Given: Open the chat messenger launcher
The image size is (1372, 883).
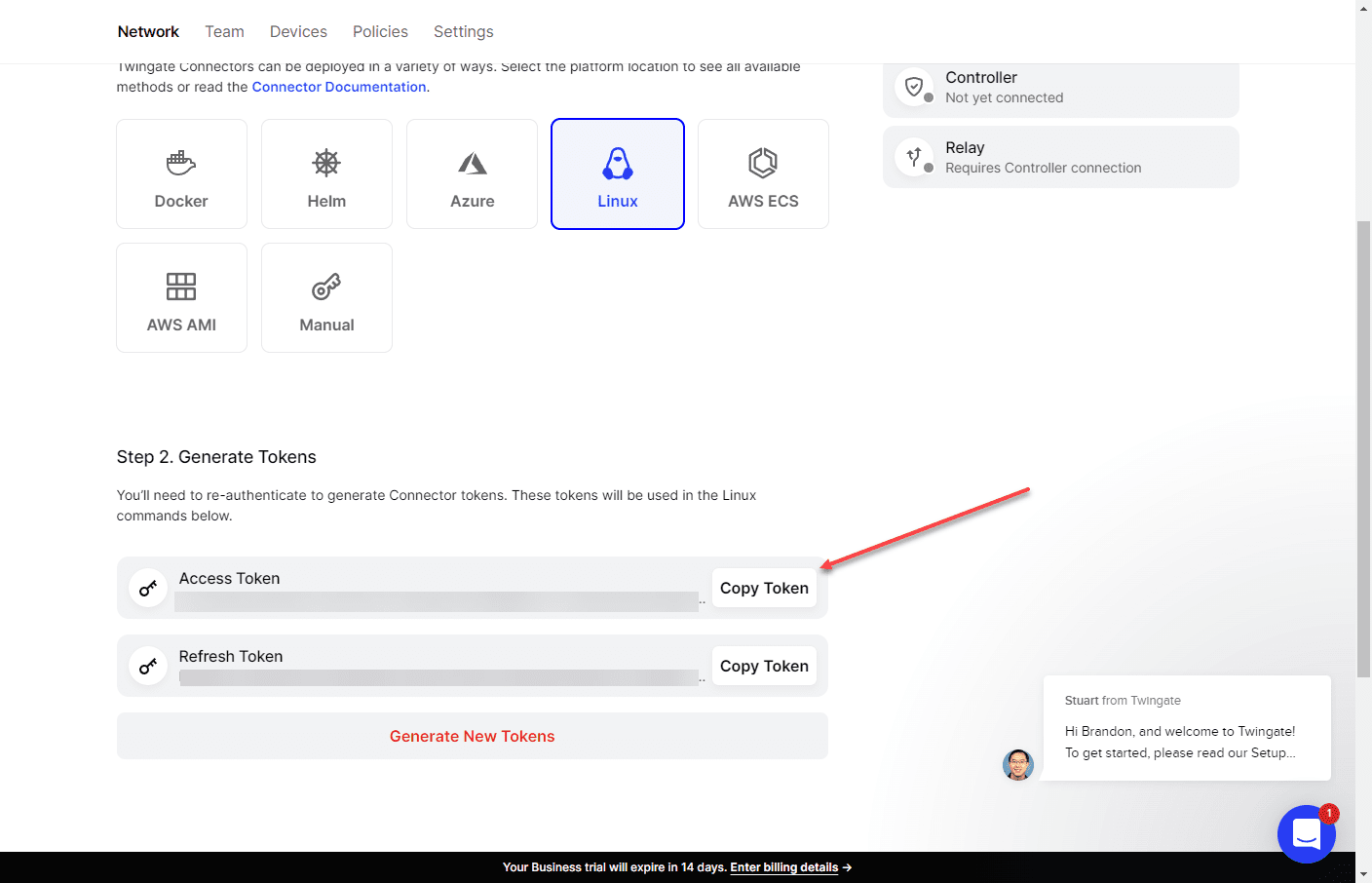Looking at the screenshot, I should 1307,833.
